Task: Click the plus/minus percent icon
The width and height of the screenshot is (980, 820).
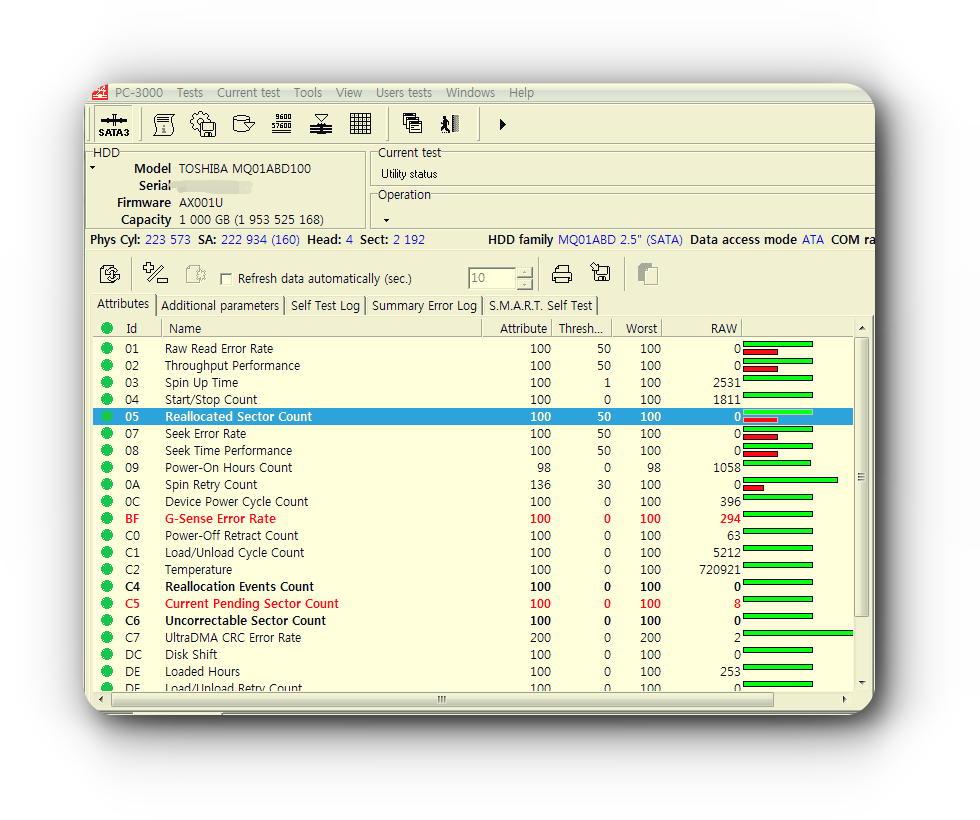Action: point(155,273)
